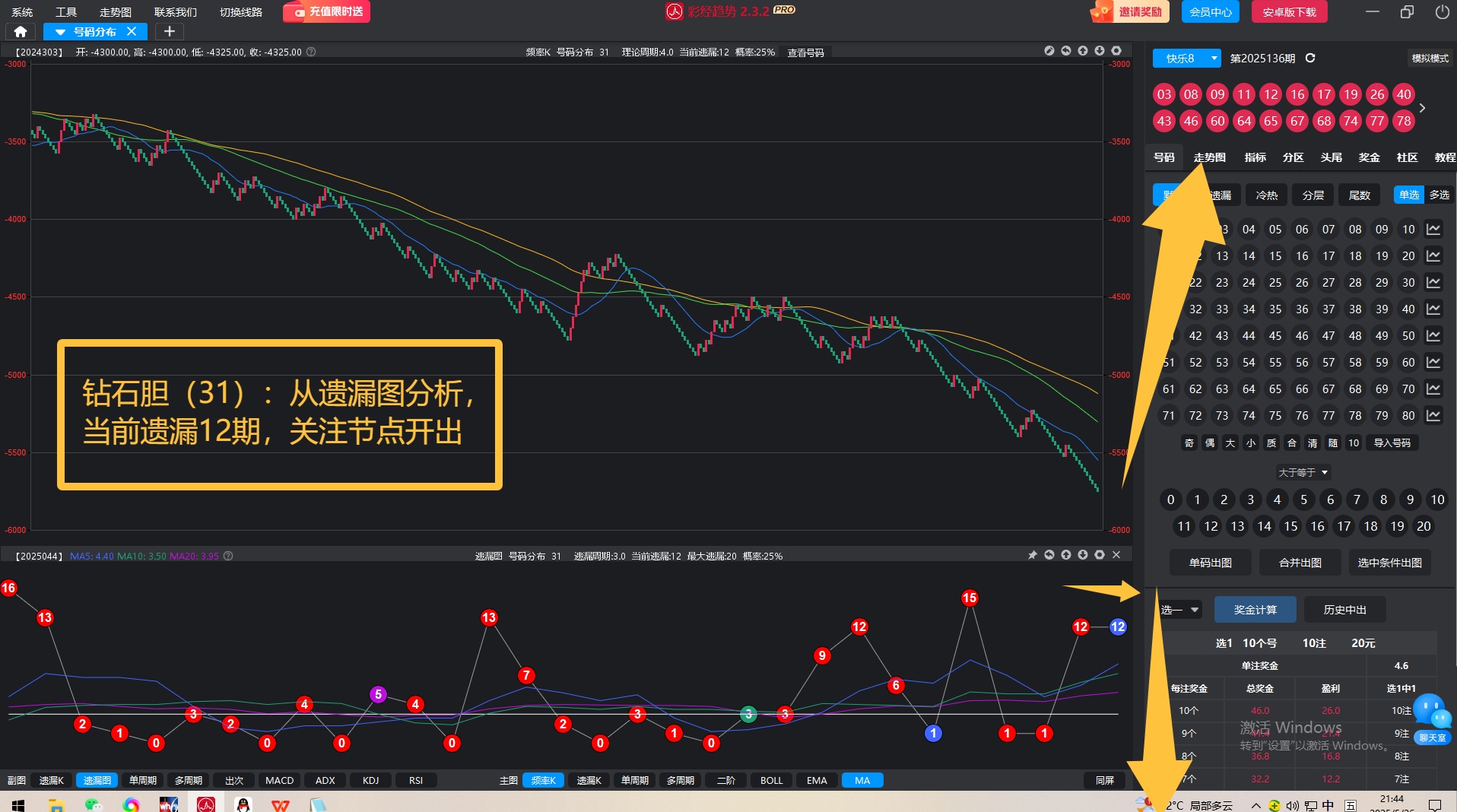
Task: Toggle 小 small number filter
Action: pyautogui.click(x=1251, y=442)
